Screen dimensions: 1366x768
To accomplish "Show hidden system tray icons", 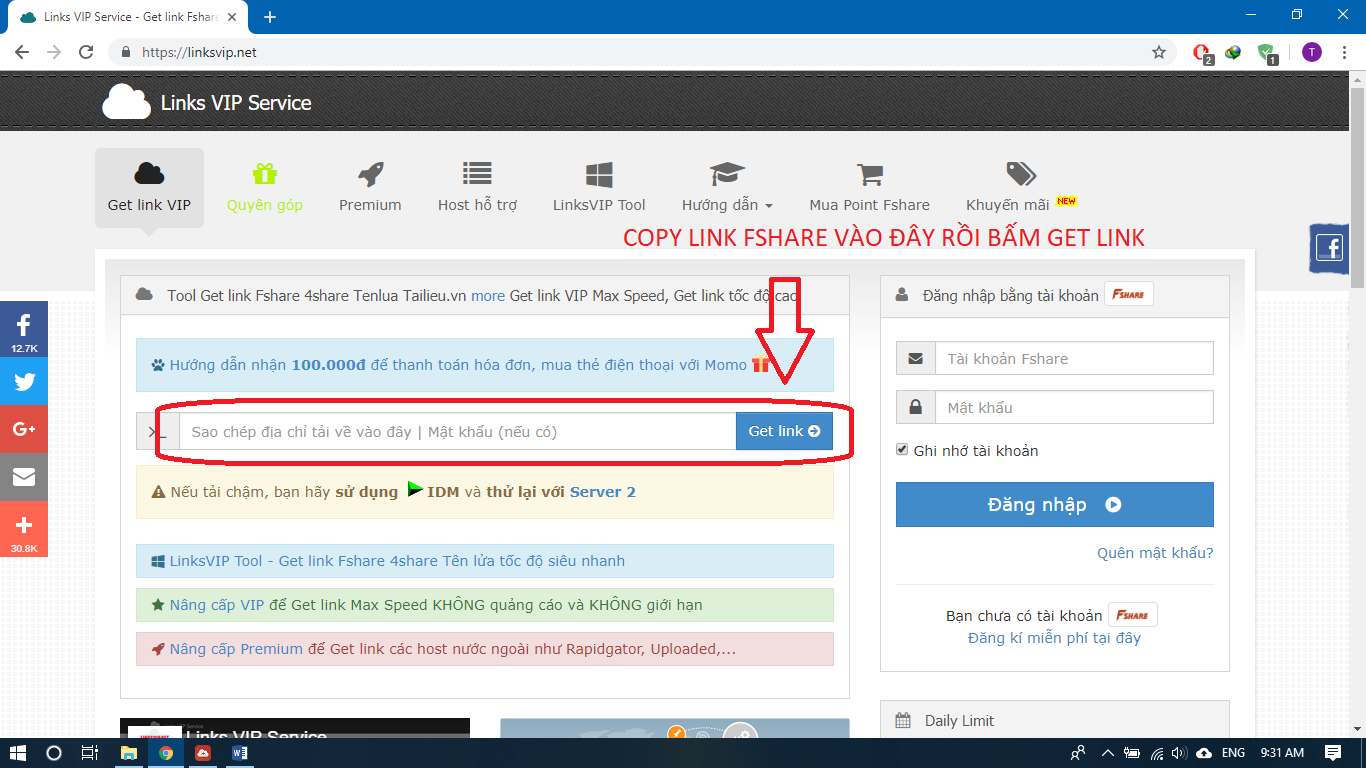I will pos(1107,753).
